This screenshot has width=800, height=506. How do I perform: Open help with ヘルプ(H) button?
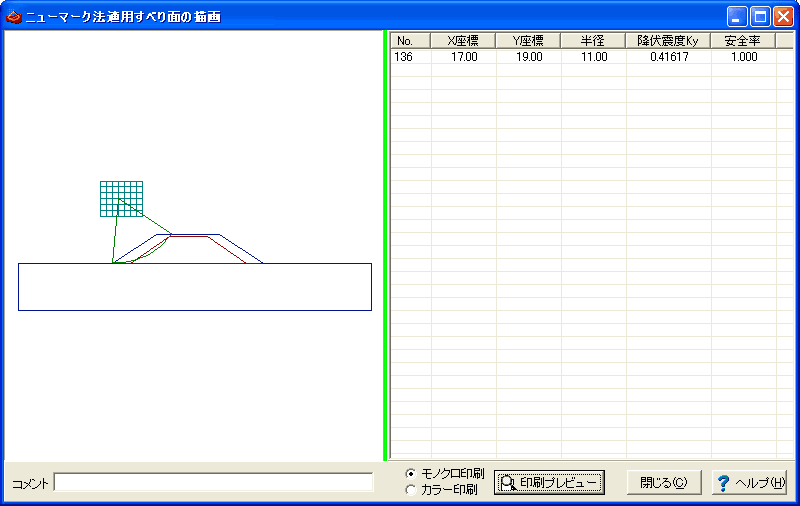749,483
